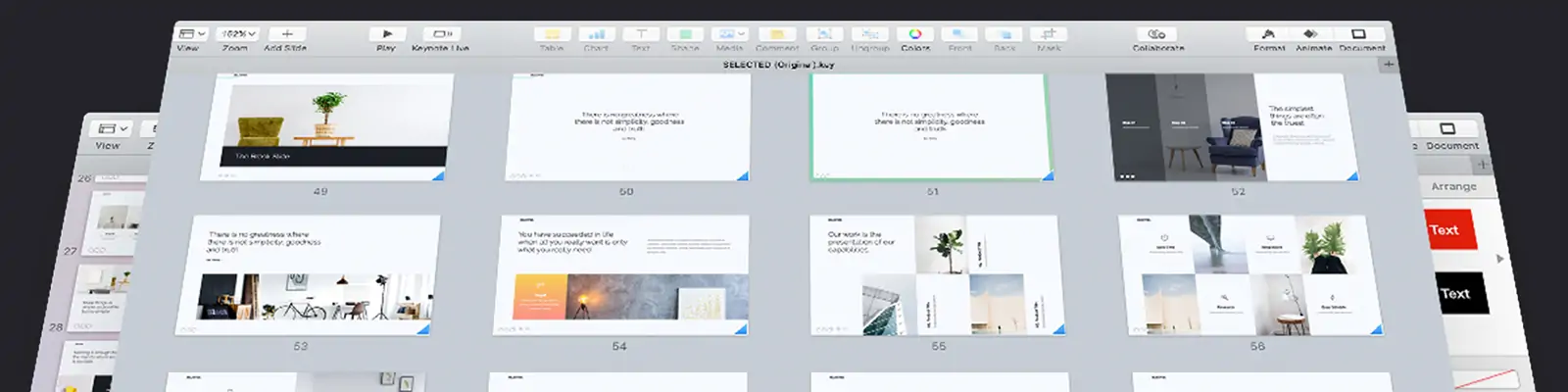Select the black Text style preset

[1454, 293]
